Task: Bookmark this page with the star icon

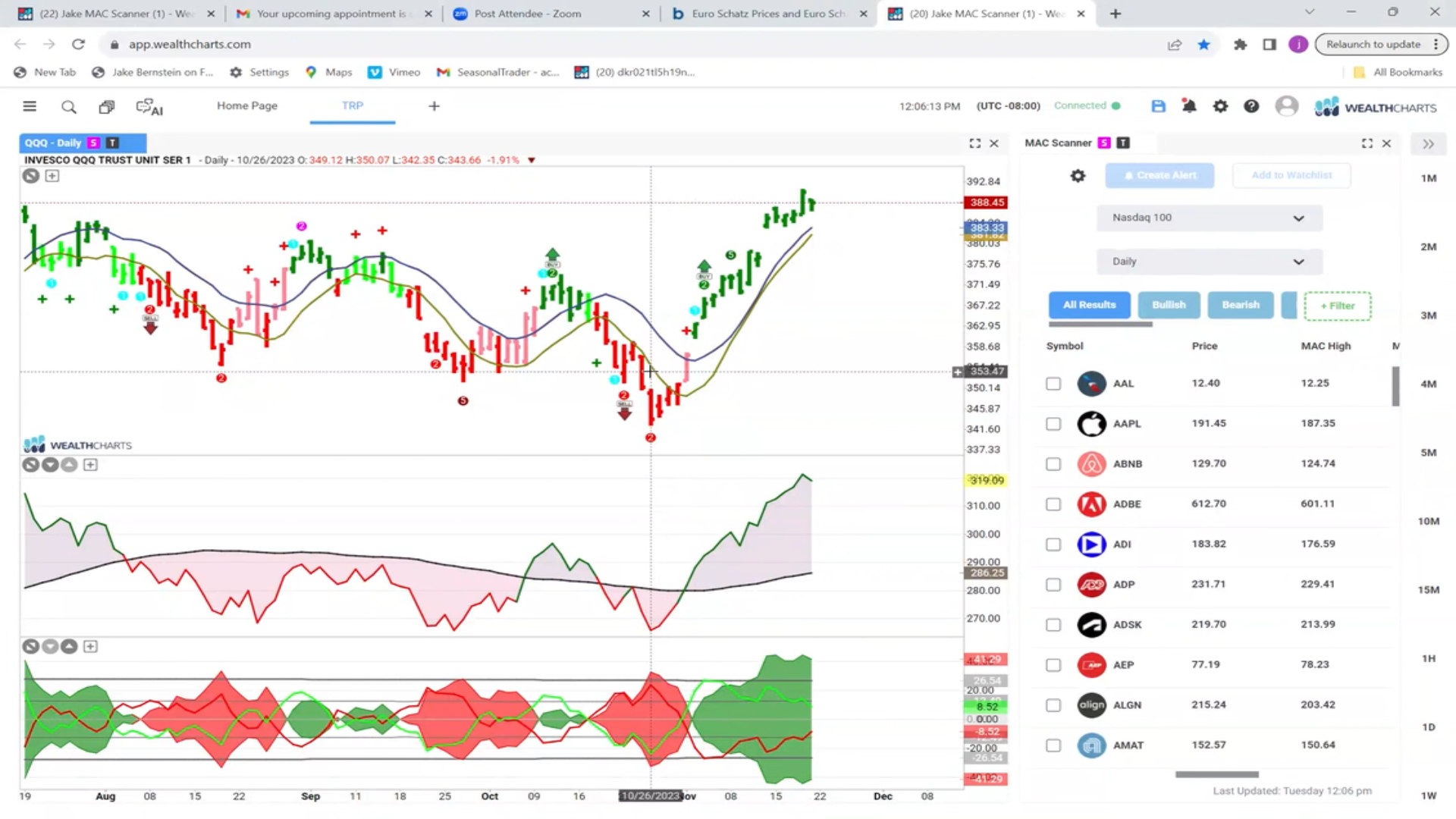Action: click(1203, 45)
